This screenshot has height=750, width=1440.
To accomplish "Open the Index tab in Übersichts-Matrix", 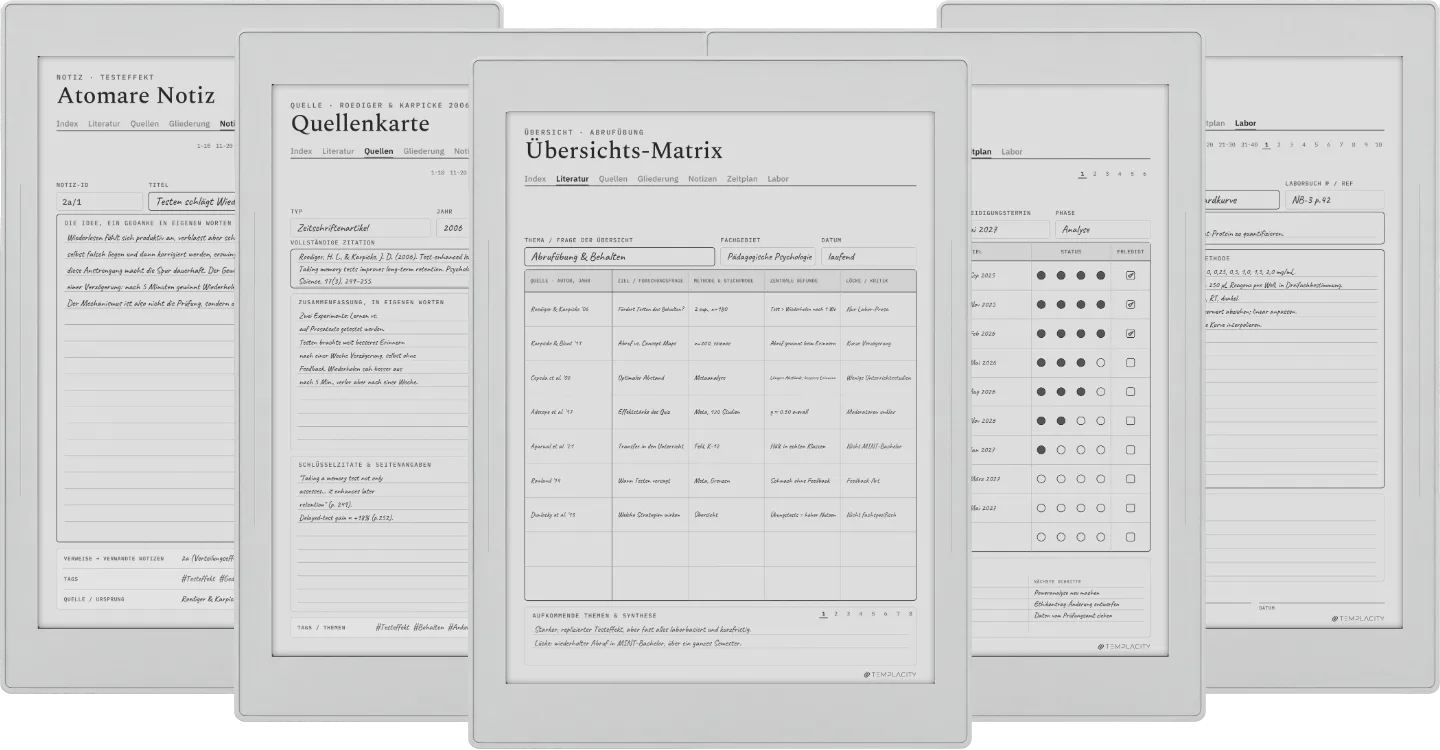I will click(x=535, y=179).
